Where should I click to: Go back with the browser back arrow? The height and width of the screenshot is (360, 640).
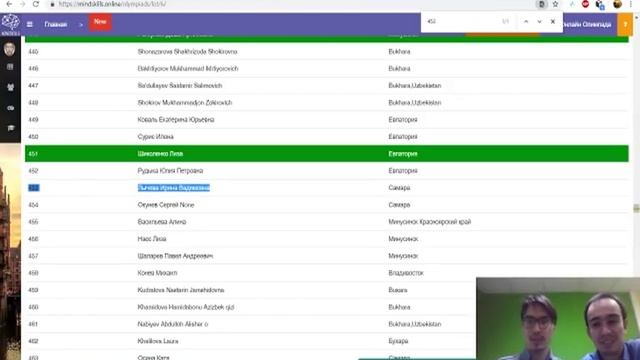pyautogui.click(x=9, y=4)
